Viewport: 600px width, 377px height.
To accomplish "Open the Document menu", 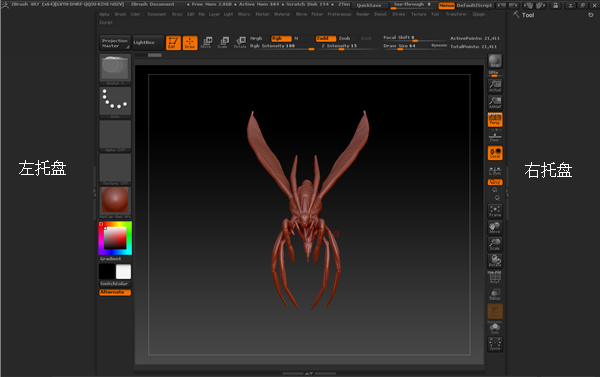I will [x=157, y=14].
